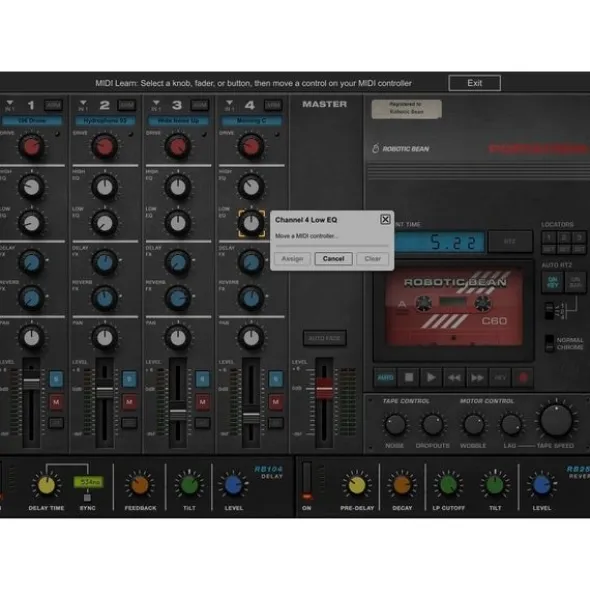This screenshot has width=590, height=591.
Task: Solo channel 3 with blue S button
Action: 202,379
